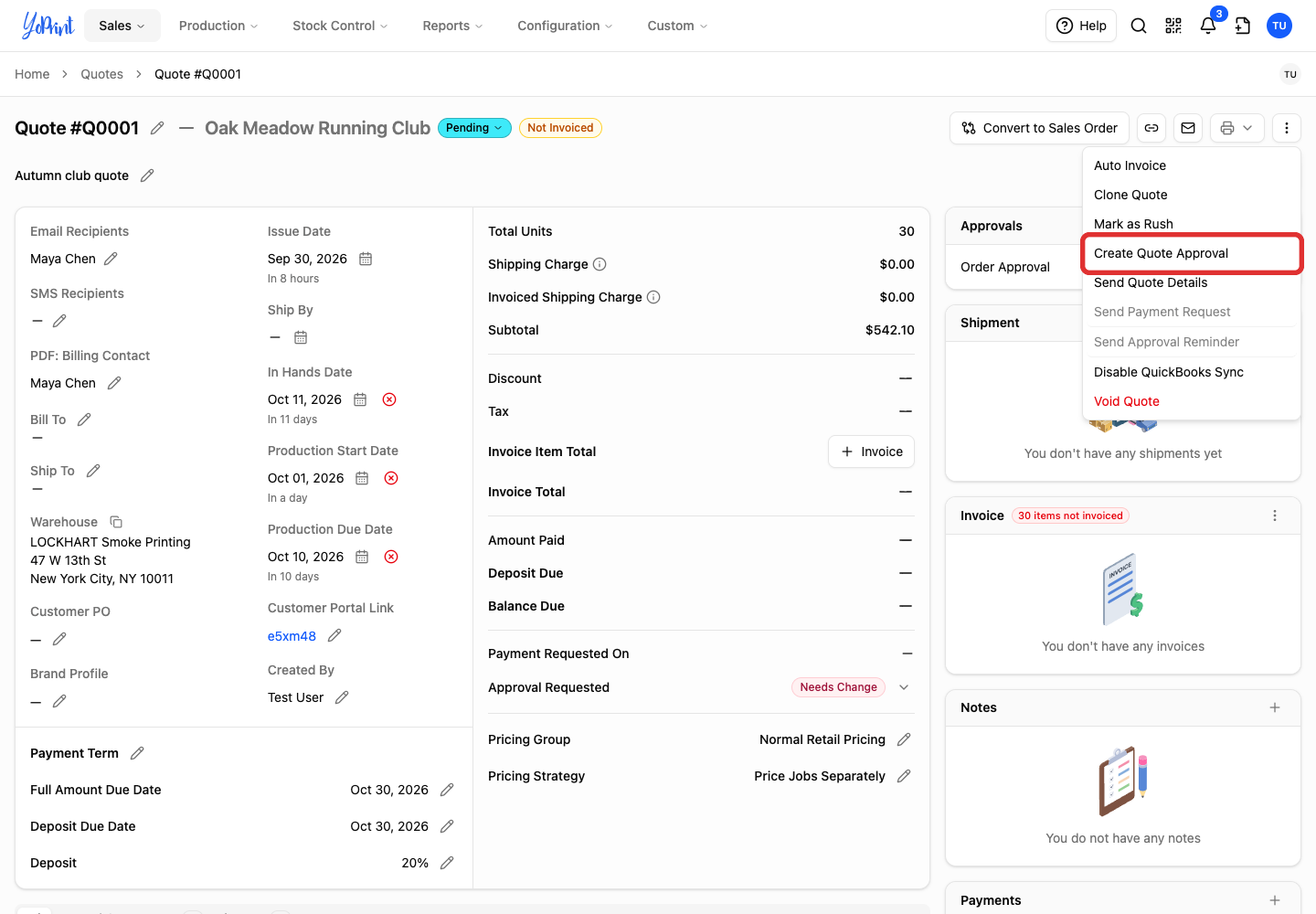Image resolution: width=1316 pixels, height=914 pixels.
Task: Select Mark as Rush option
Action: [x=1192, y=224]
